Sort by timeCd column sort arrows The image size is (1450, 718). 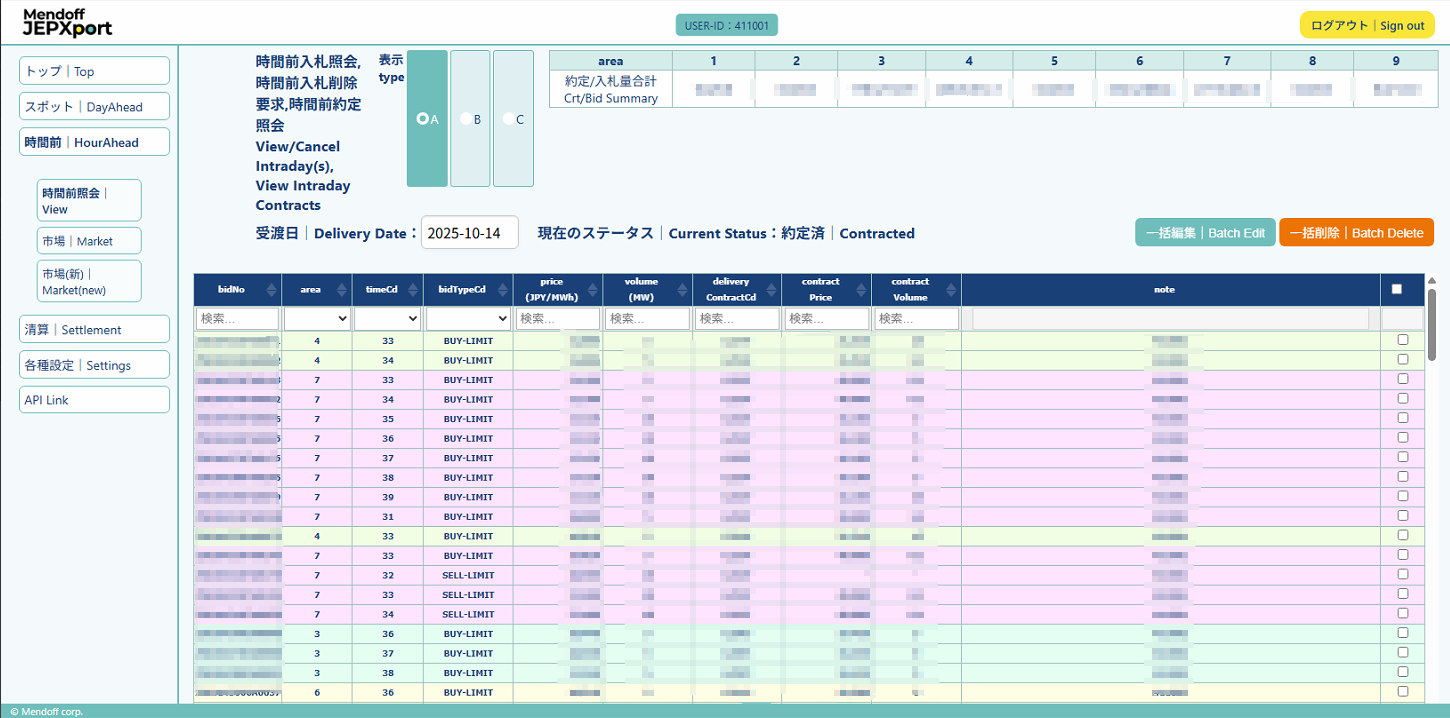(x=413, y=290)
